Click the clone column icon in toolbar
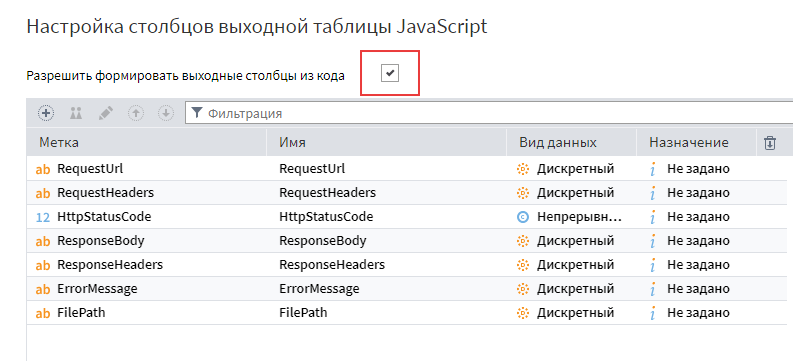The width and height of the screenshot is (793, 361). pos(76,113)
